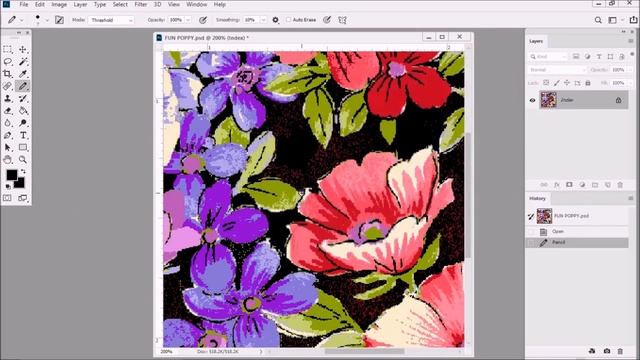Select the Healing Brush bandage tool
640x360 pixels.
(x=7, y=86)
